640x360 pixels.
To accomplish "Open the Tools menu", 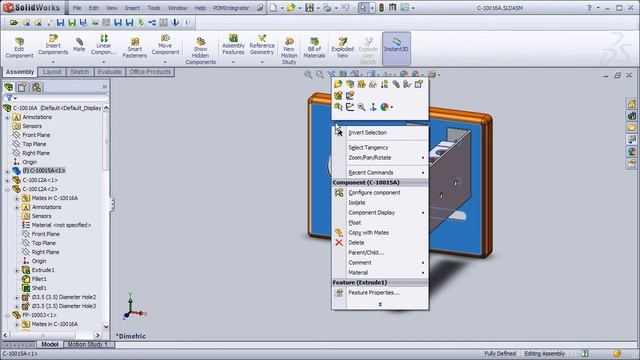I will click(154, 8).
